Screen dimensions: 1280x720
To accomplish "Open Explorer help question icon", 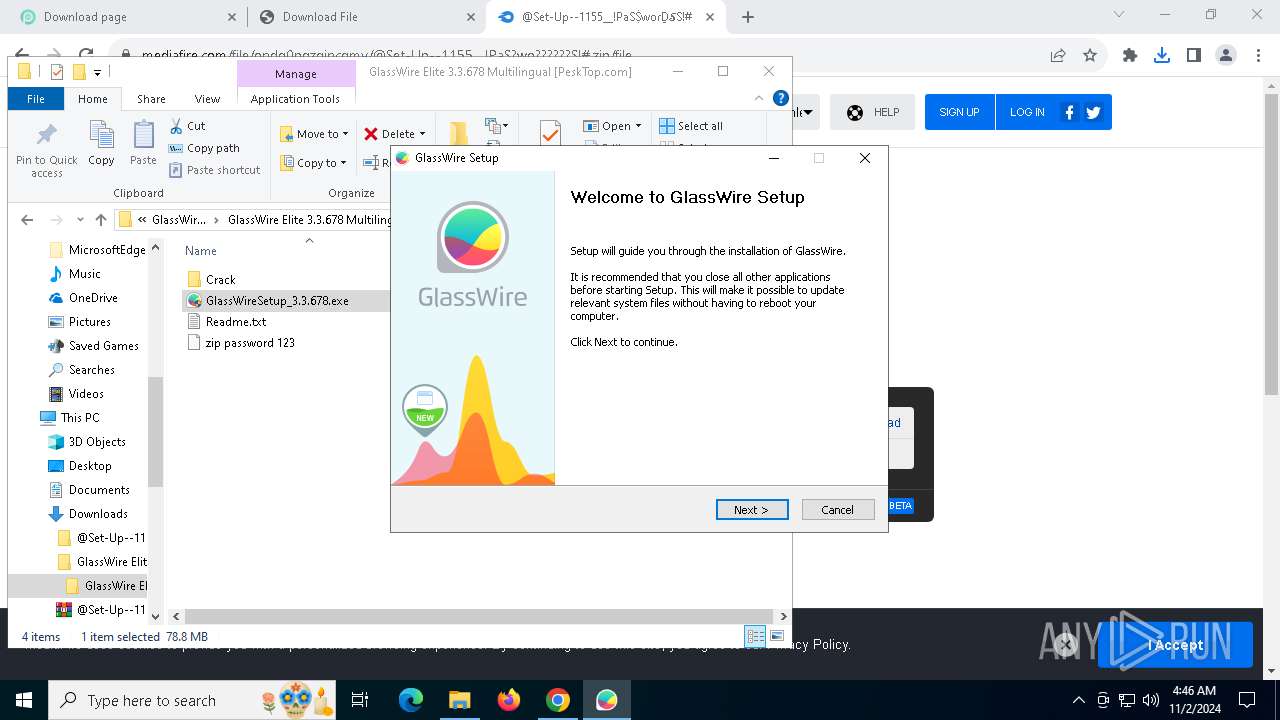I will click(x=781, y=98).
